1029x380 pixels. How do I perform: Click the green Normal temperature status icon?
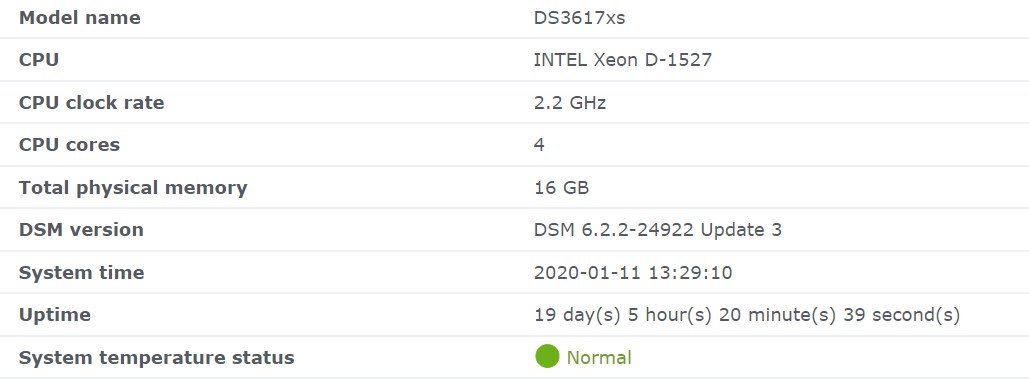tap(547, 356)
